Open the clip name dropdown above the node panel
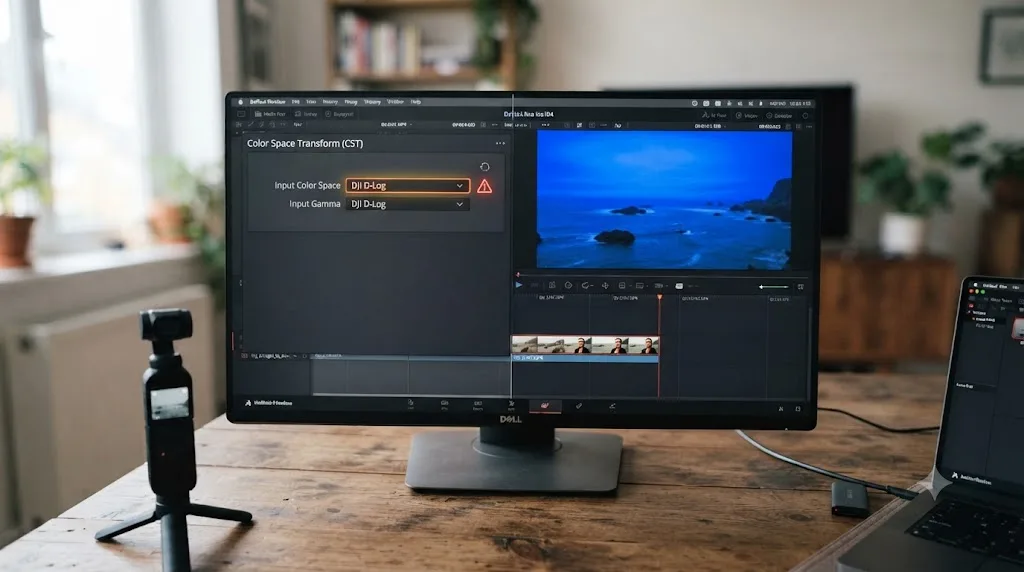Image resolution: width=1024 pixels, height=572 pixels. coord(396,124)
